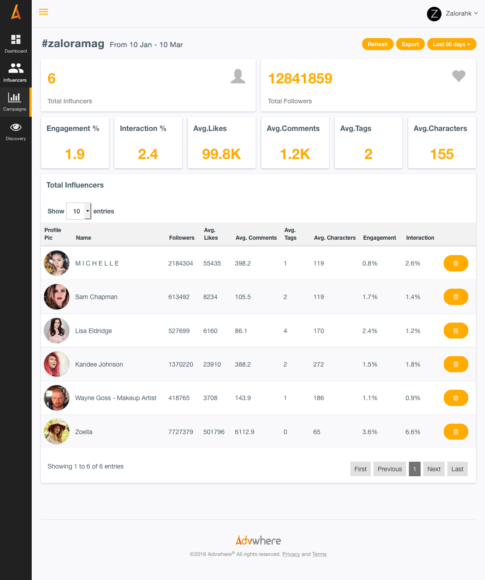This screenshot has height=580, width=485.
Task: Open Discovery eye icon in sidebar
Action: click(16, 131)
